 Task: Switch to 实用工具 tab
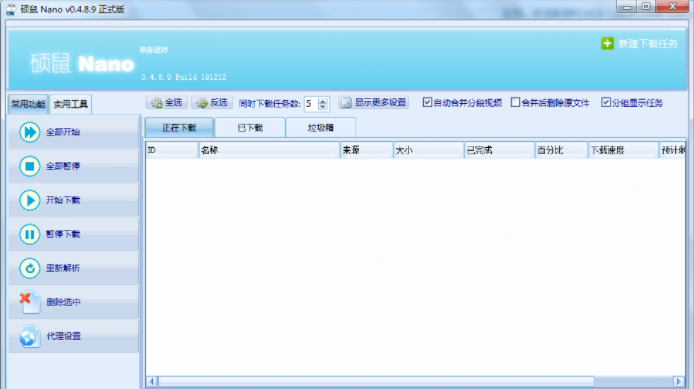pyautogui.click(x=71, y=104)
